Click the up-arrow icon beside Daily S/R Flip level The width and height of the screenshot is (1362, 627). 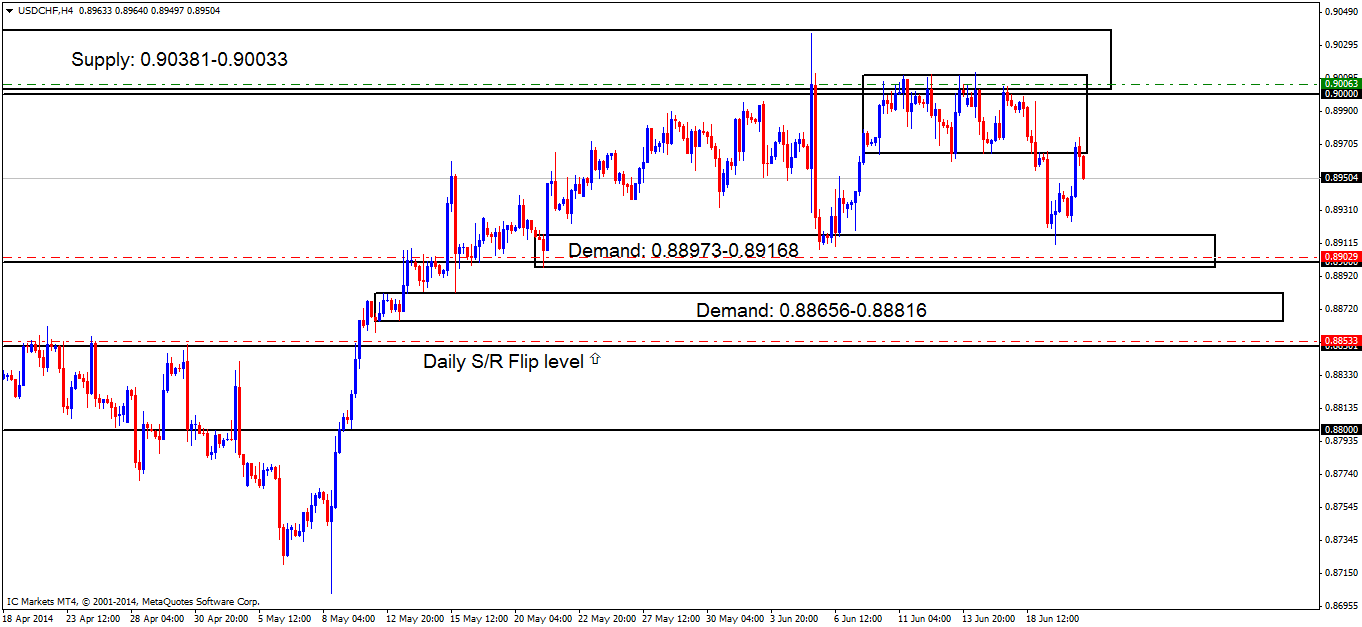coord(595,359)
